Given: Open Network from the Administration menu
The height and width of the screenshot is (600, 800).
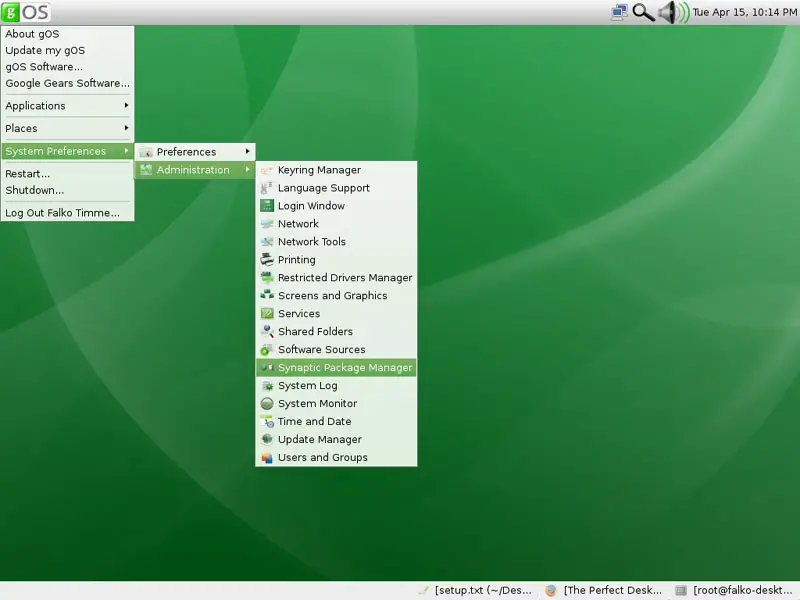Looking at the screenshot, I should point(336,223).
